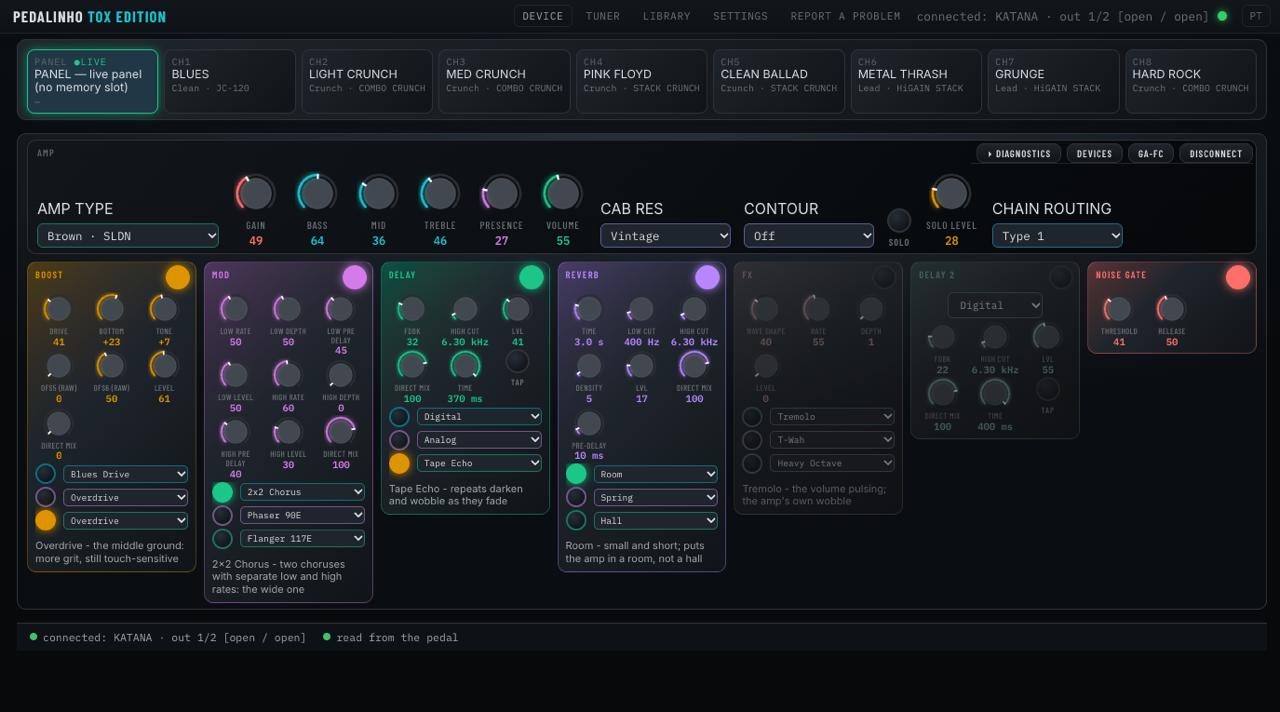This screenshot has height=712, width=1280.
Task: Turn off the BOOST effect power button
Action: (177, 277)
